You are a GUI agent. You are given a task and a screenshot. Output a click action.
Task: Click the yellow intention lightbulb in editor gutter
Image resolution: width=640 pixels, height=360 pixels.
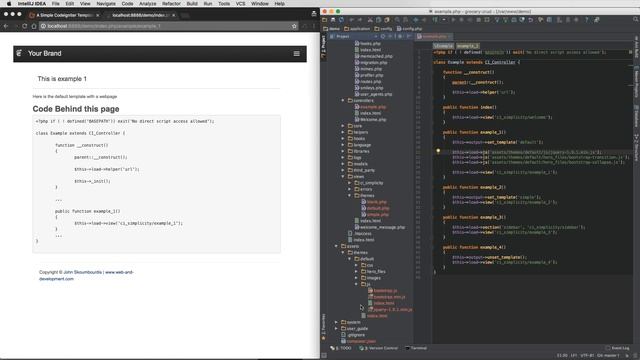click(438, 151)
